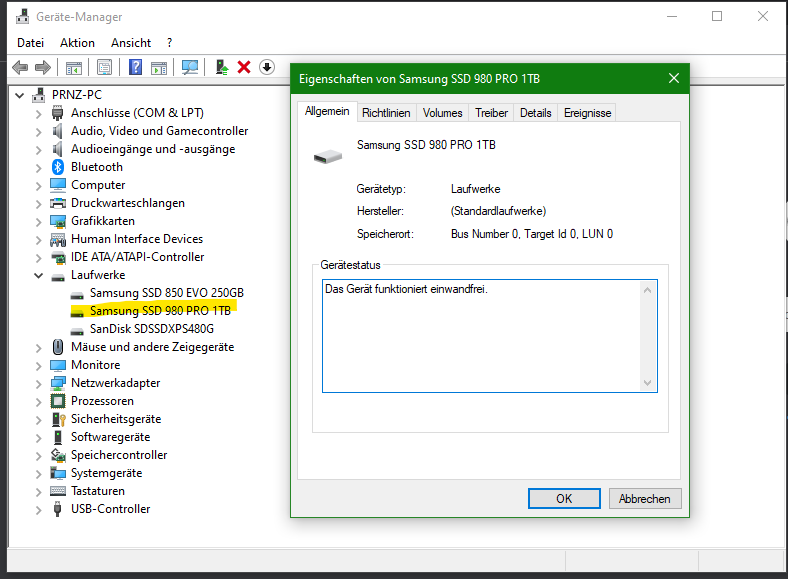Screen dimensions: 788x579
Task: Click the Netzwerkadapter icon
Action: [58, 383]
